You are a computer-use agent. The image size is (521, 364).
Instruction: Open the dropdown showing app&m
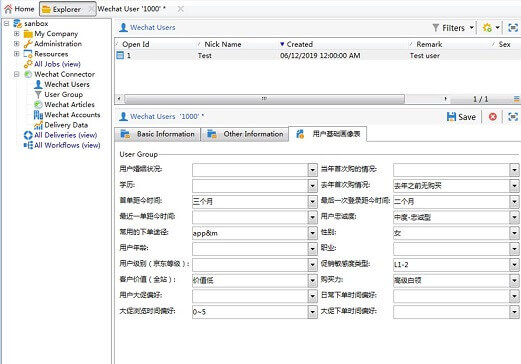pos(312,233)
